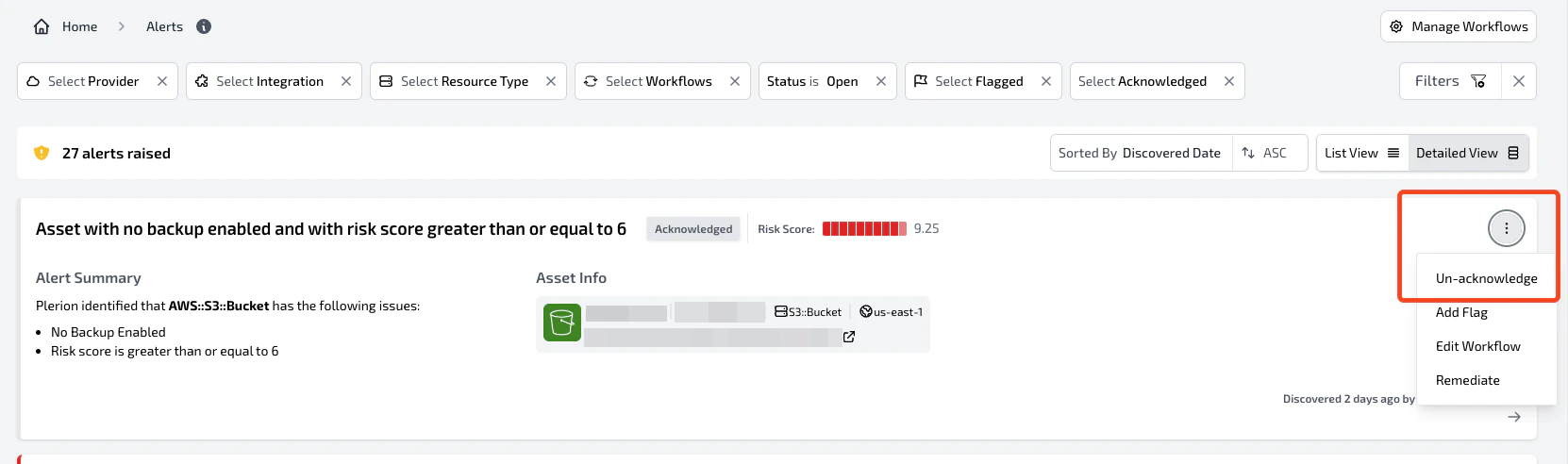Click the 9.25 risk score value

point(926,228)
